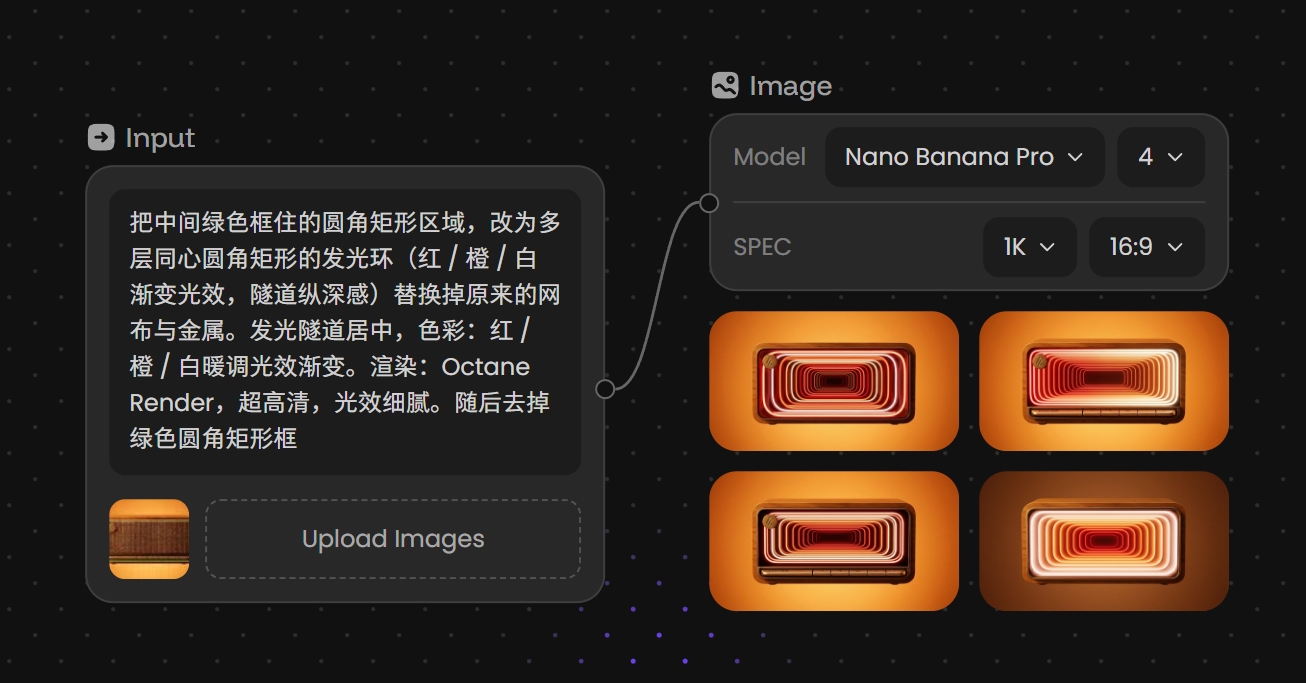Select the uploaded speaker thumbnail image
This screenshot has width=1306, height=683.
point(149,539)
